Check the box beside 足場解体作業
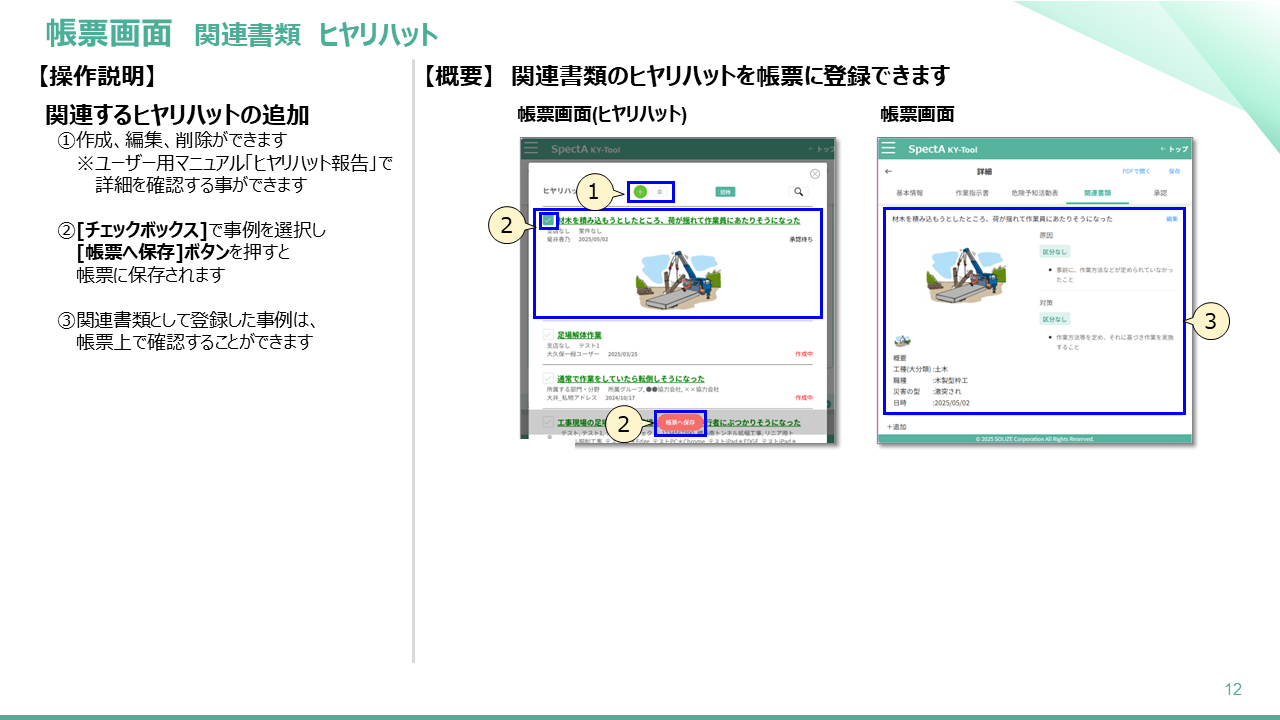1280x720 pixels. click(x=548, y=335)
